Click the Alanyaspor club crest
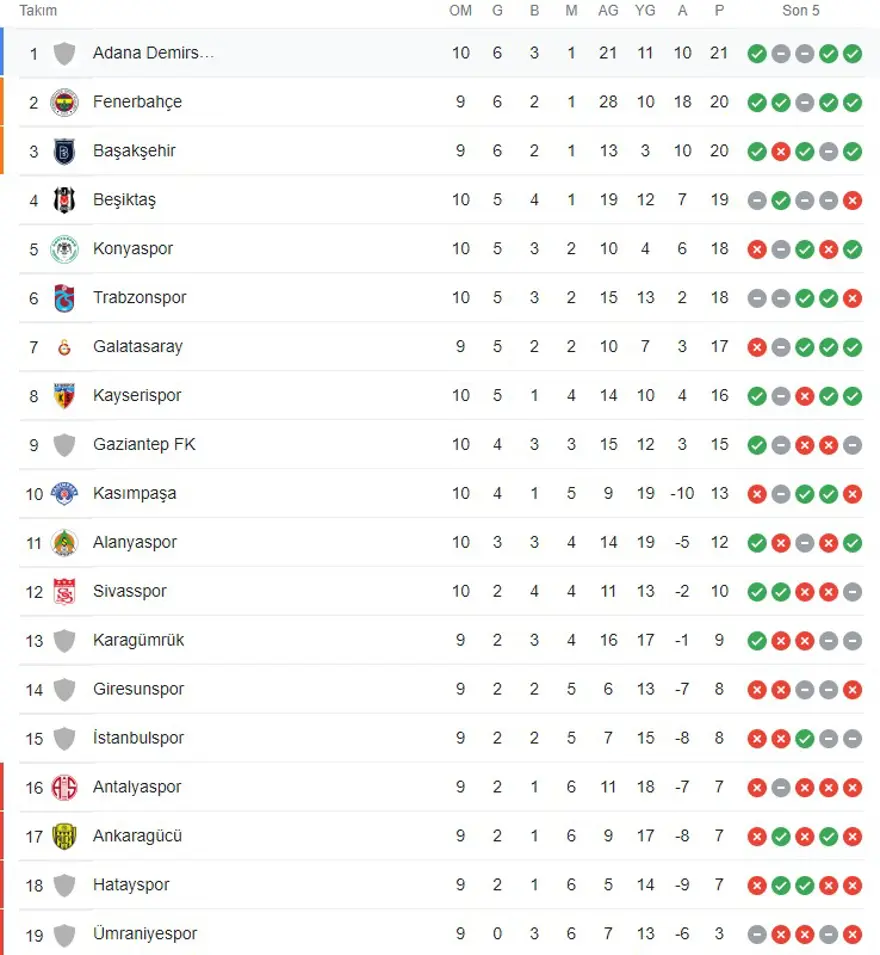 64,542
